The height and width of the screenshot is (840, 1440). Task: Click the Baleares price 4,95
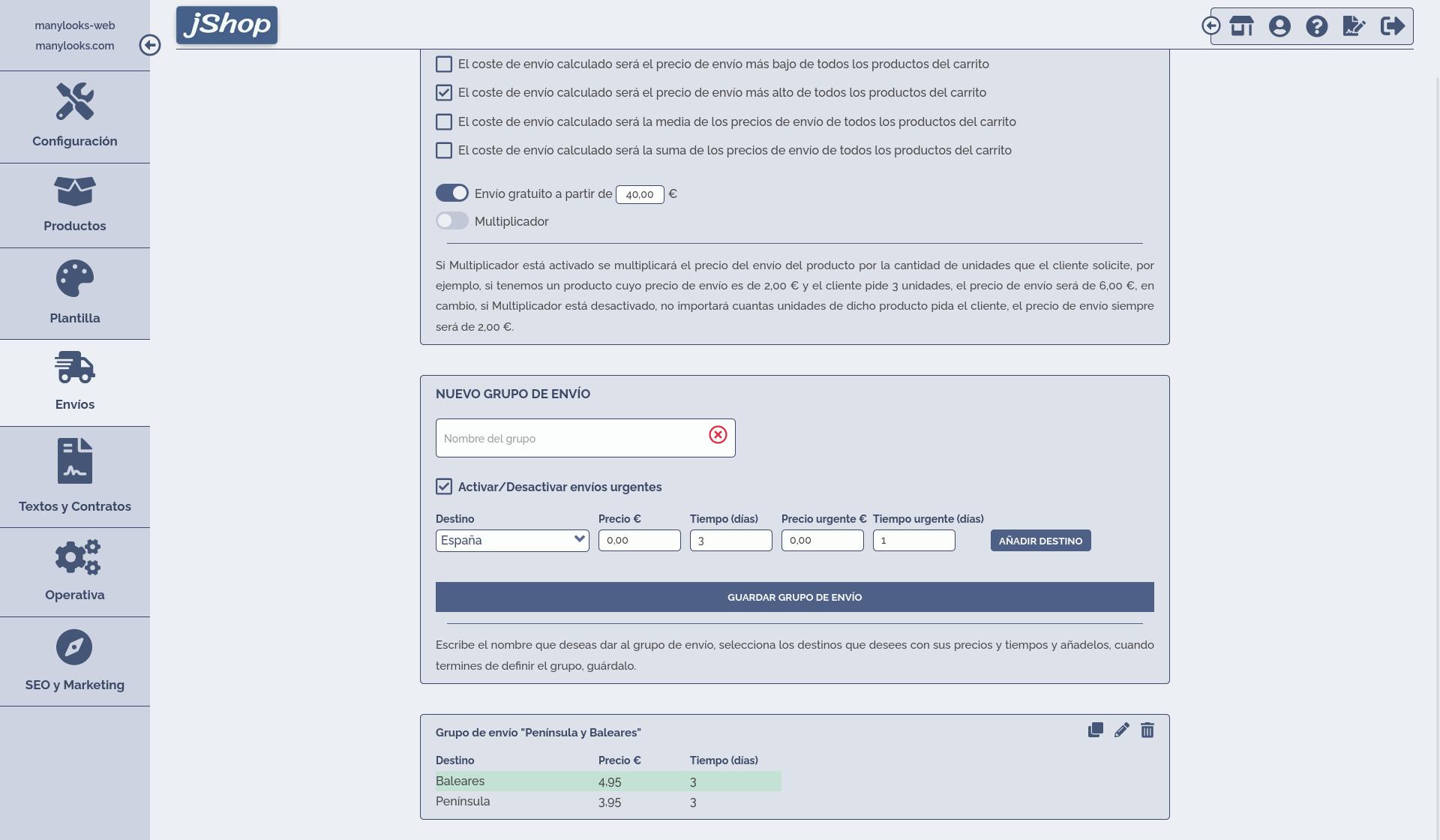(610, 782)
